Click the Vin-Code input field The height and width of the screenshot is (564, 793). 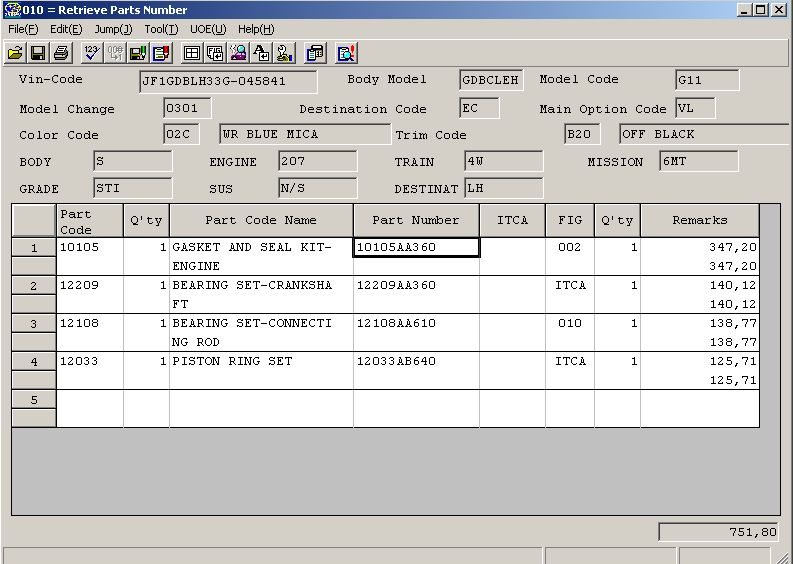pos(227,81)
